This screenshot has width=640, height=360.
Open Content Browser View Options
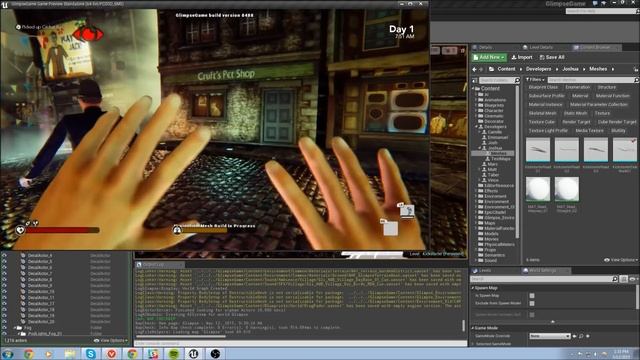pyautogui.click(x=620, y=260)
